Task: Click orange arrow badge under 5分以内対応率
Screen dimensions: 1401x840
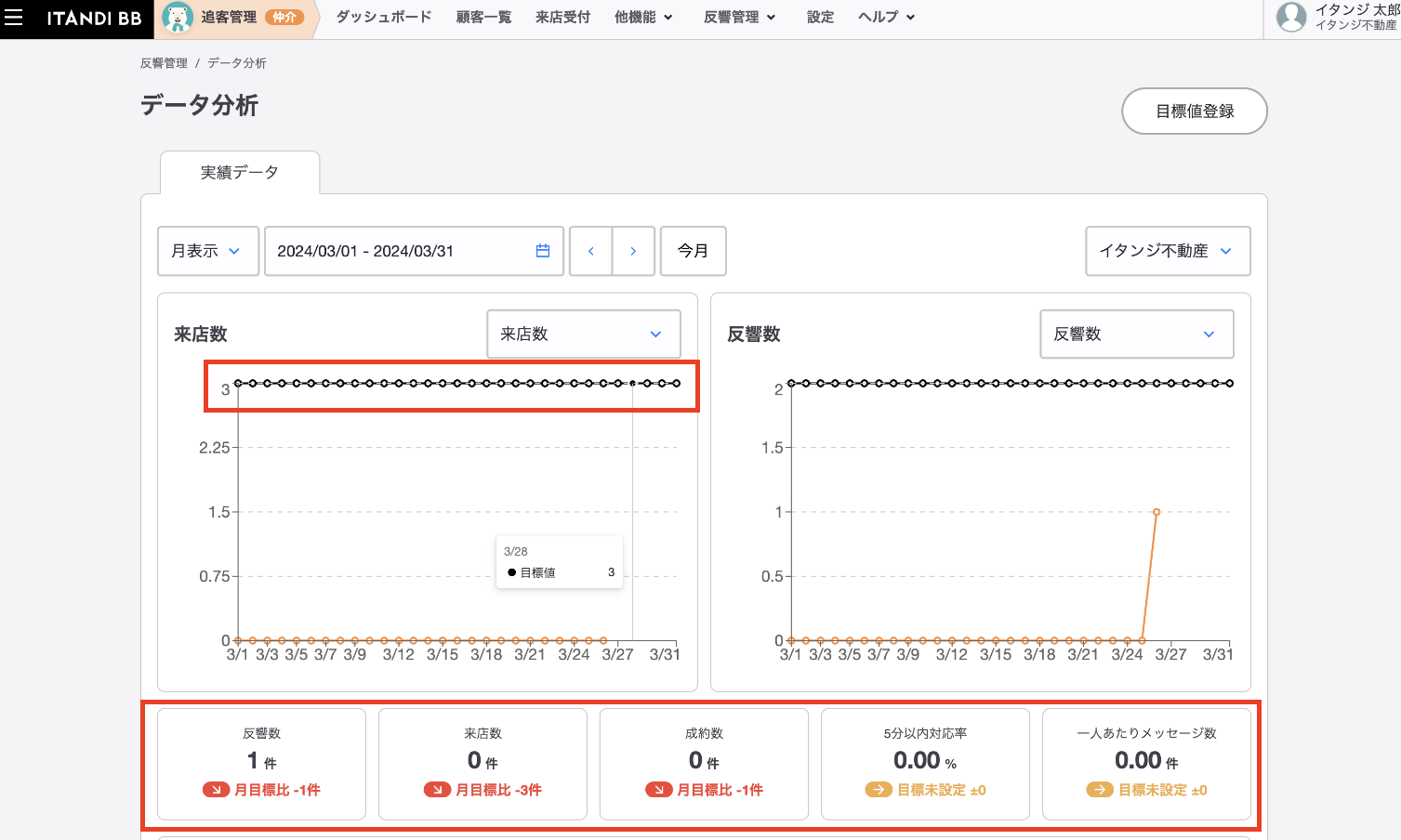Action: [879, 790]
